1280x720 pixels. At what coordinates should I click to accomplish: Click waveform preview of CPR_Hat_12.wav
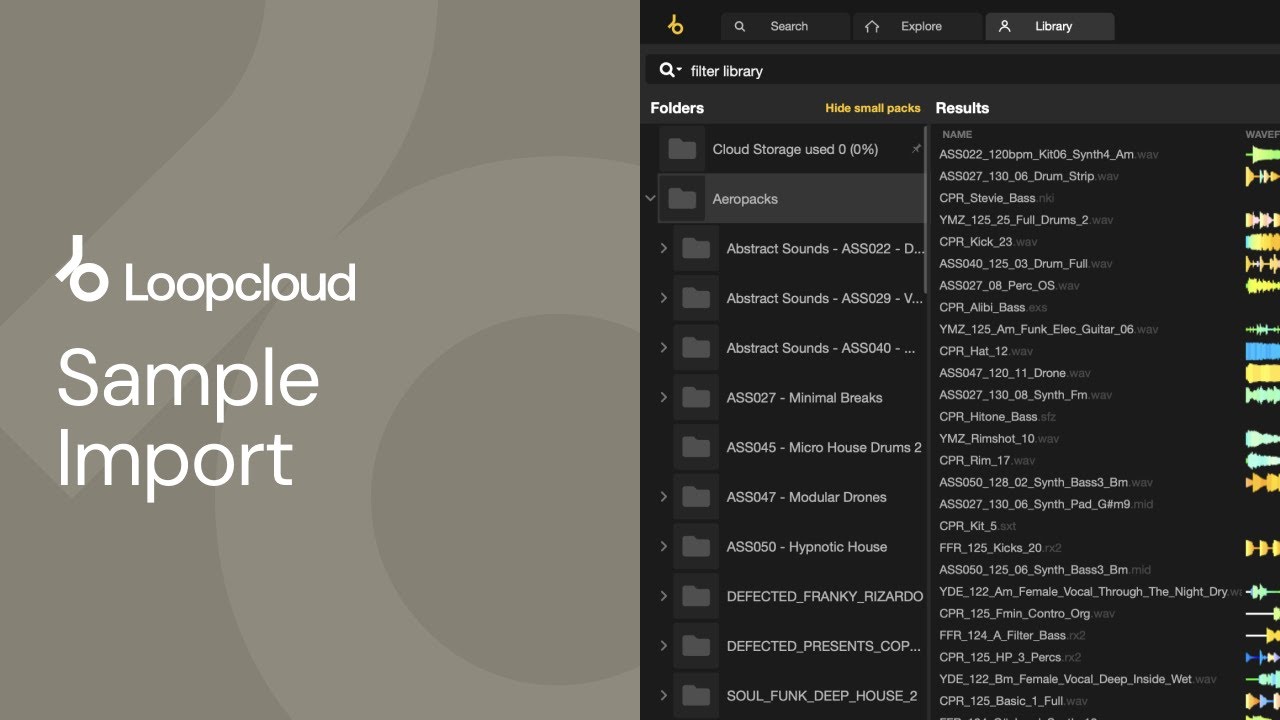pos(1262,351)
